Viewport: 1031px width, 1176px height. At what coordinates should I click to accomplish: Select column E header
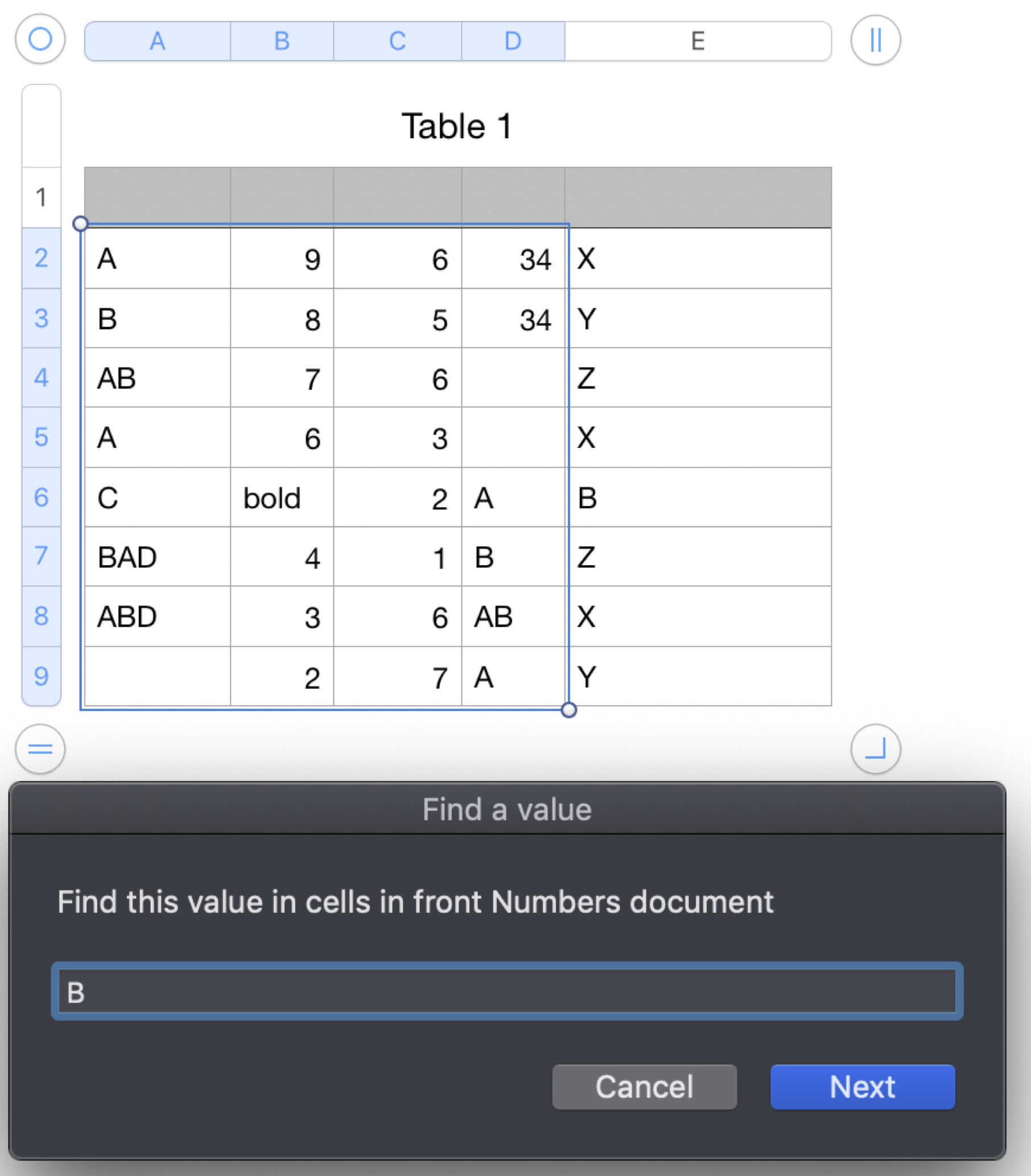pyautogui.click(x=698, y=41)
